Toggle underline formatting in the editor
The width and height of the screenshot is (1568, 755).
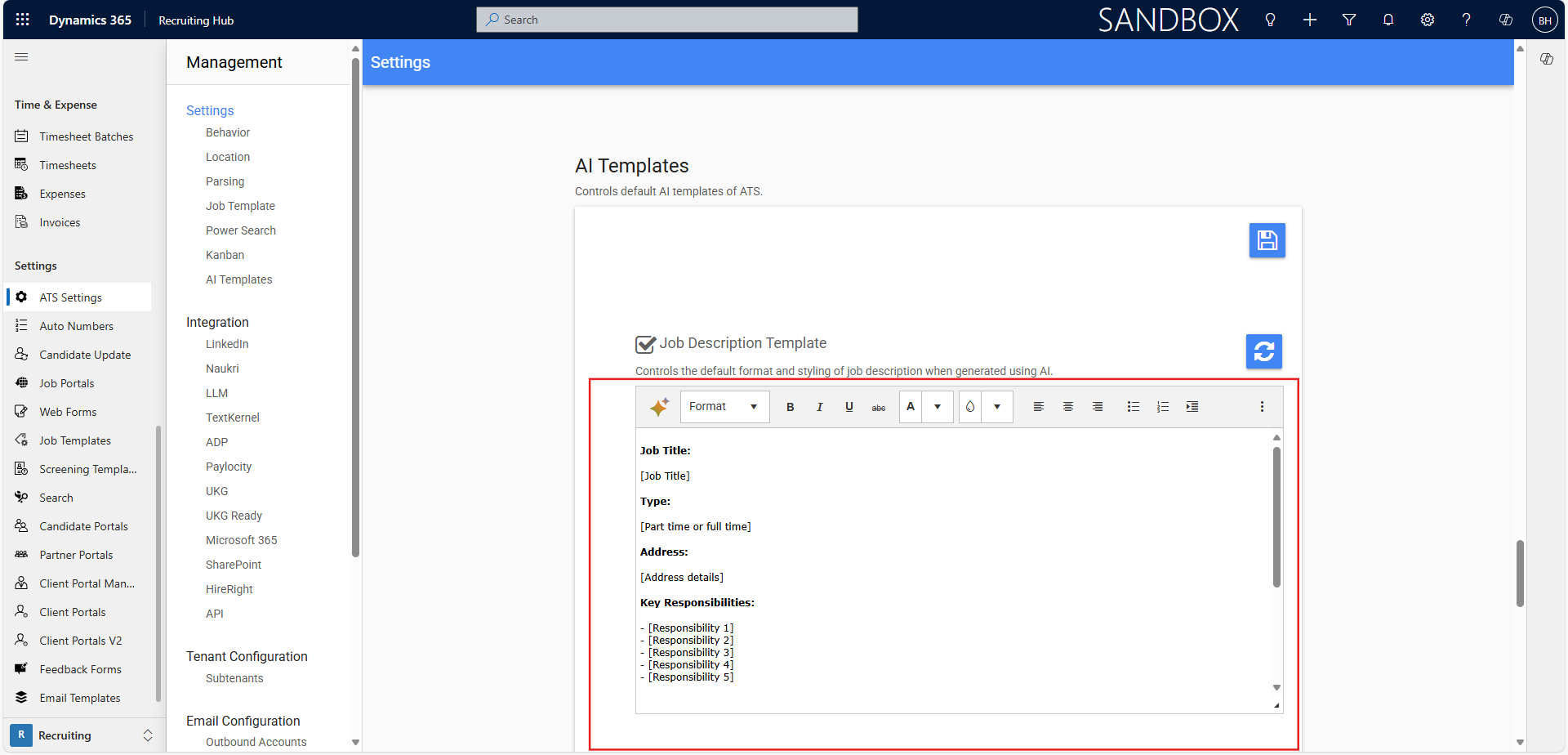coord(849,407)
